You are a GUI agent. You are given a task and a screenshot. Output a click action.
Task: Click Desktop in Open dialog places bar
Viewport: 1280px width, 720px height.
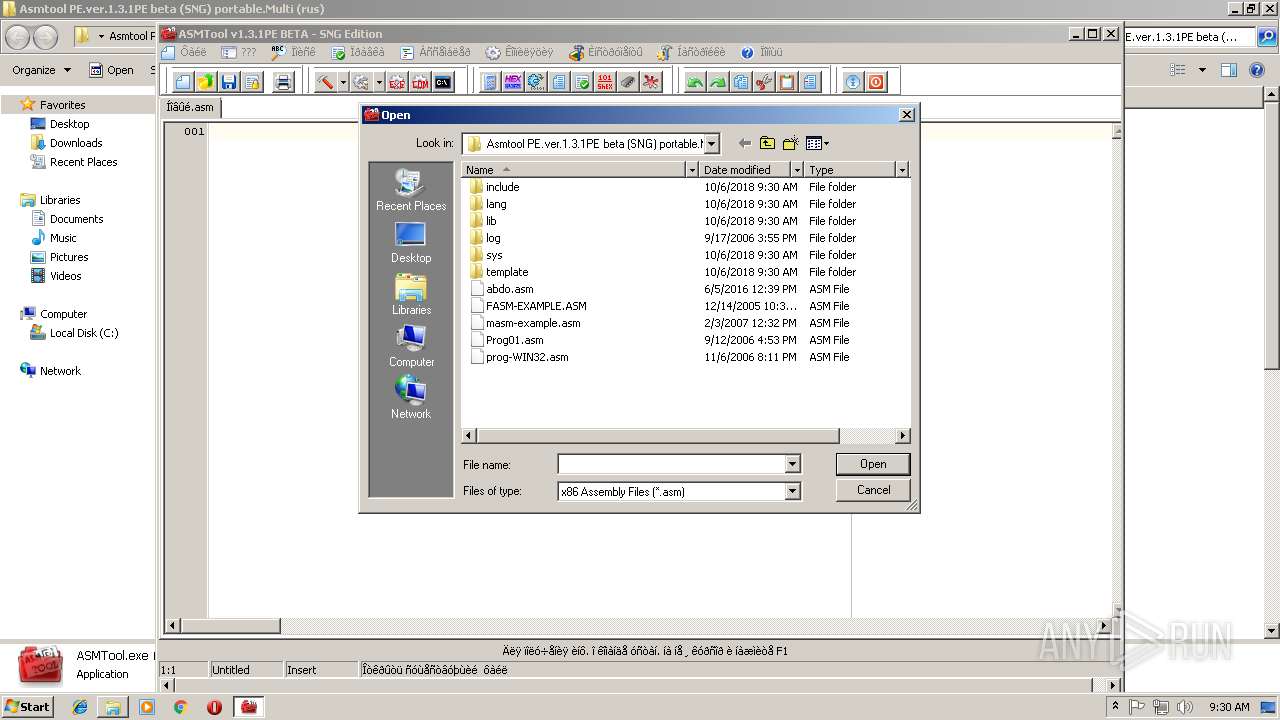pyautogui.click(x=411, y=242)
